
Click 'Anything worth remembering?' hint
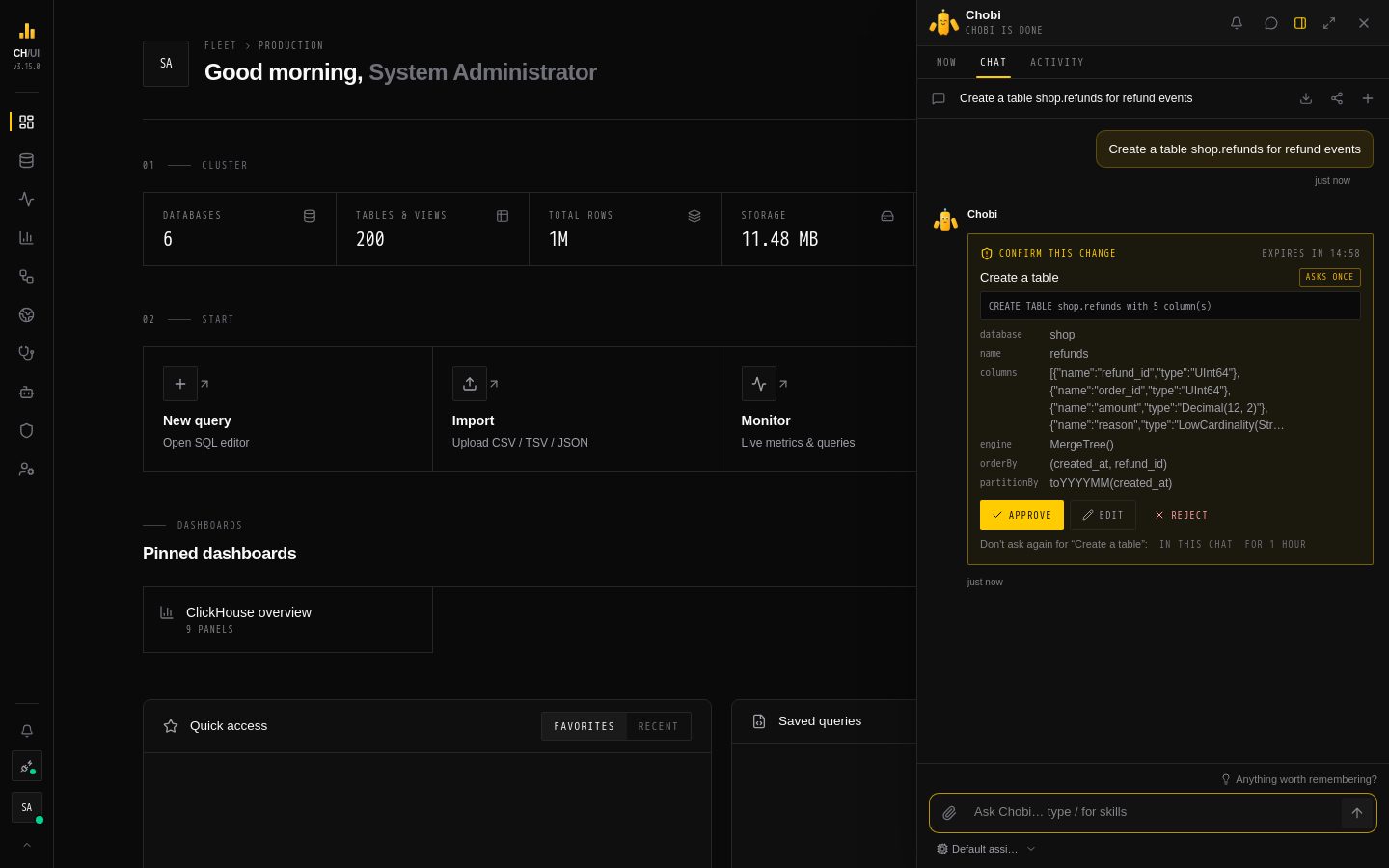1299,779
